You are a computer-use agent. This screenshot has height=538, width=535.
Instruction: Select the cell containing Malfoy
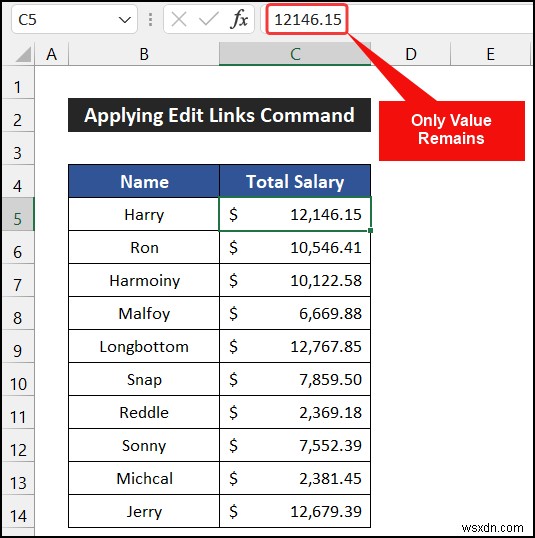pyautogui.click(x=144, y=313)
